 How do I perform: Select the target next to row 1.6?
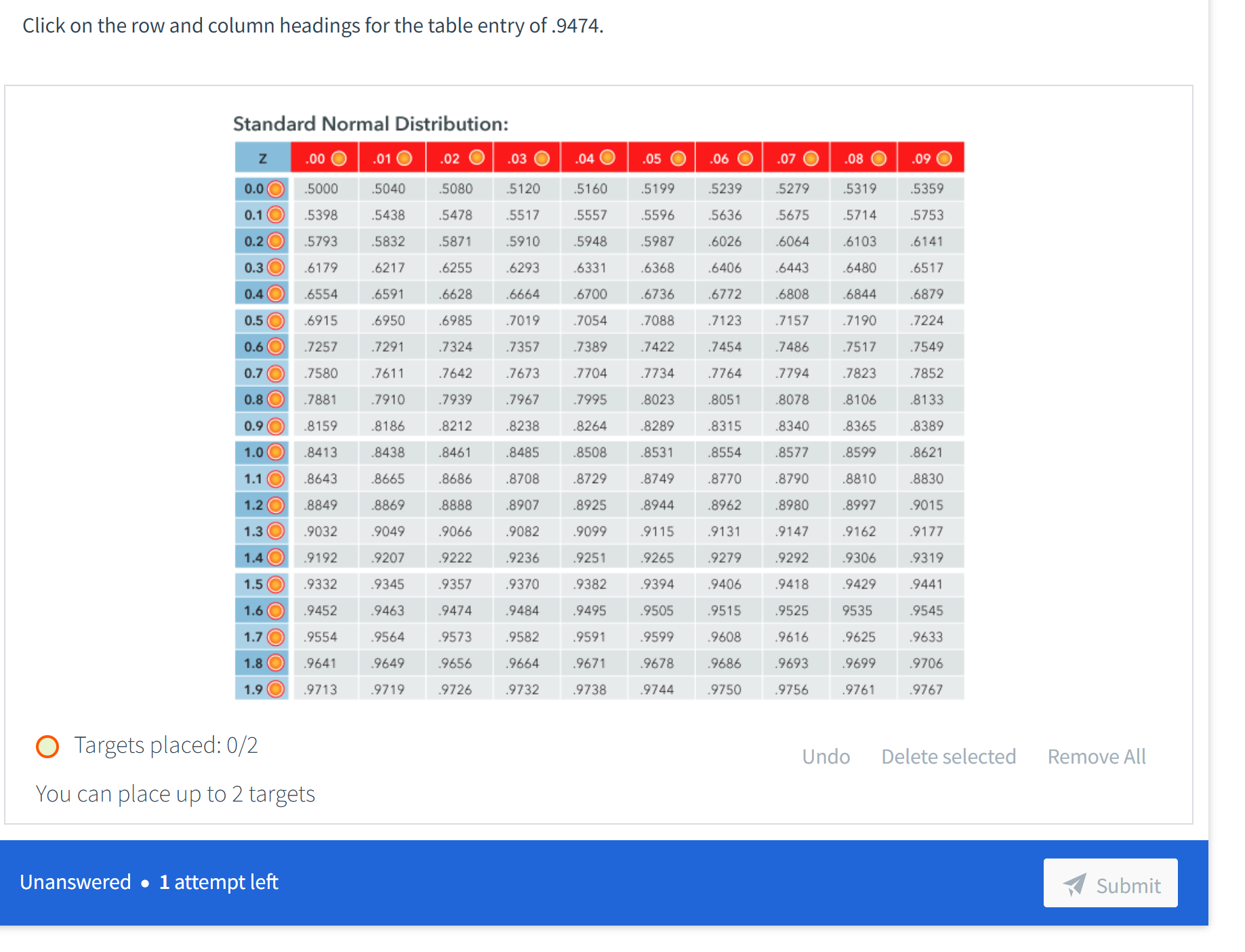click(x=276, y=610)
